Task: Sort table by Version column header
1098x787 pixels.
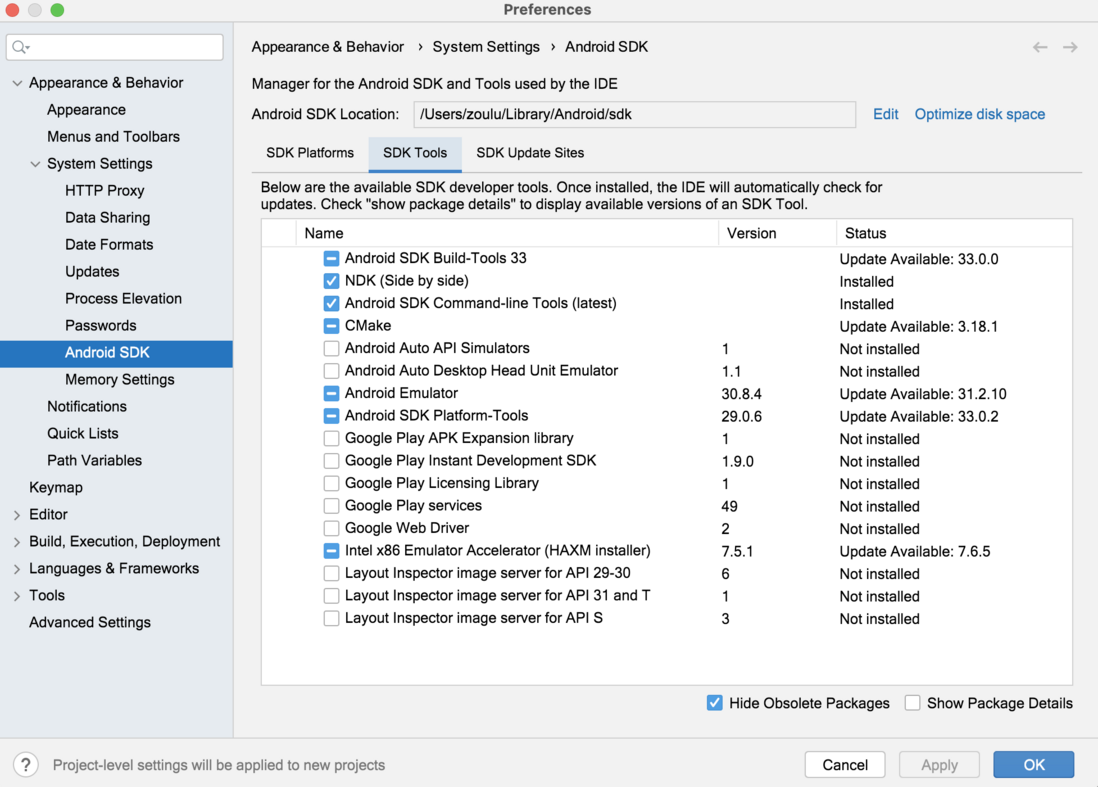Action: point(777,233)
